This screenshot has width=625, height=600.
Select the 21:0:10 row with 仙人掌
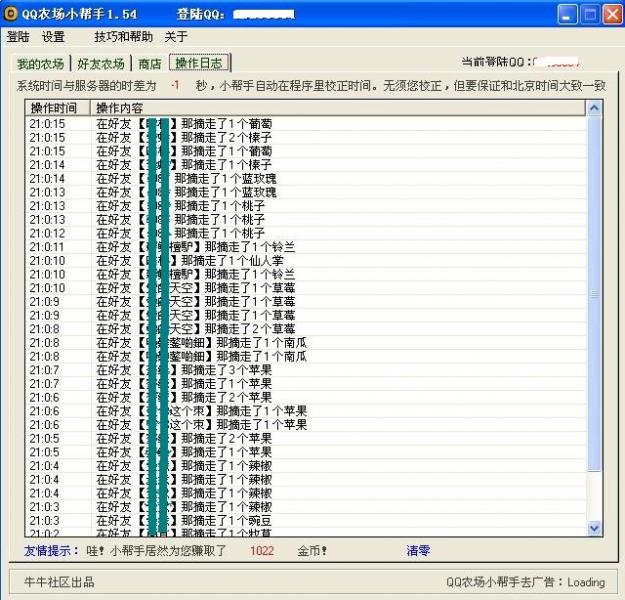tap(305, 261)
